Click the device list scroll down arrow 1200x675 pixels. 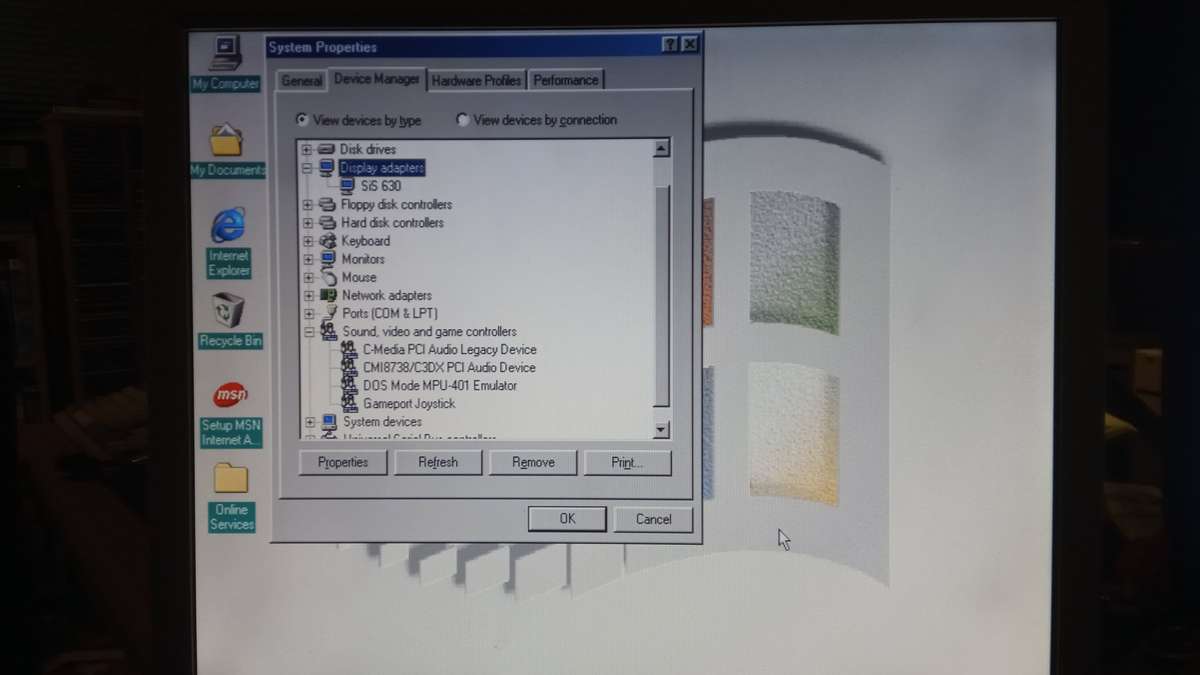(661, 429)
